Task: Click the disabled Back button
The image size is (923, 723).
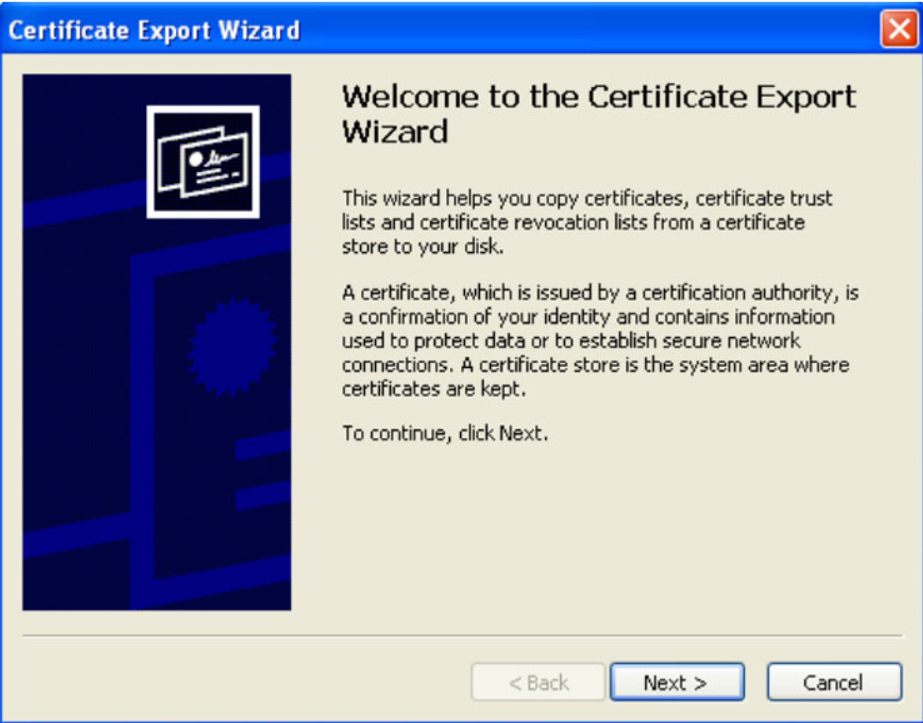Action: tap(537, 681)
